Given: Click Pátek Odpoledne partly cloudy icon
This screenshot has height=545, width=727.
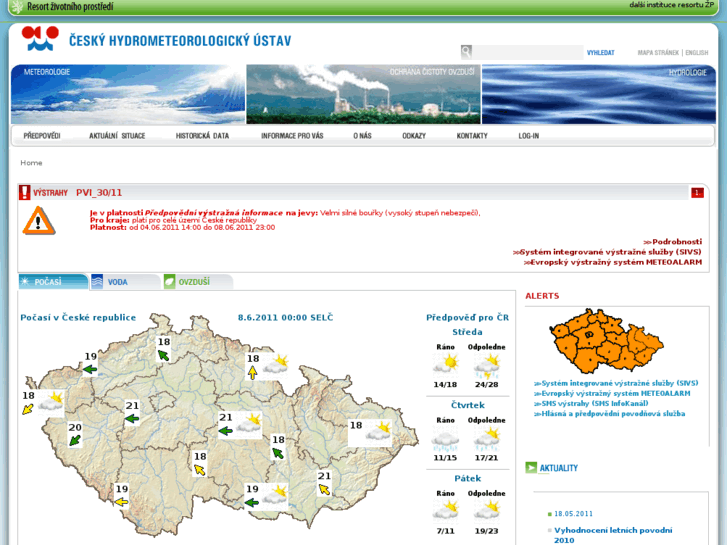Looking at the screenshot, I should tap(486, 510).
